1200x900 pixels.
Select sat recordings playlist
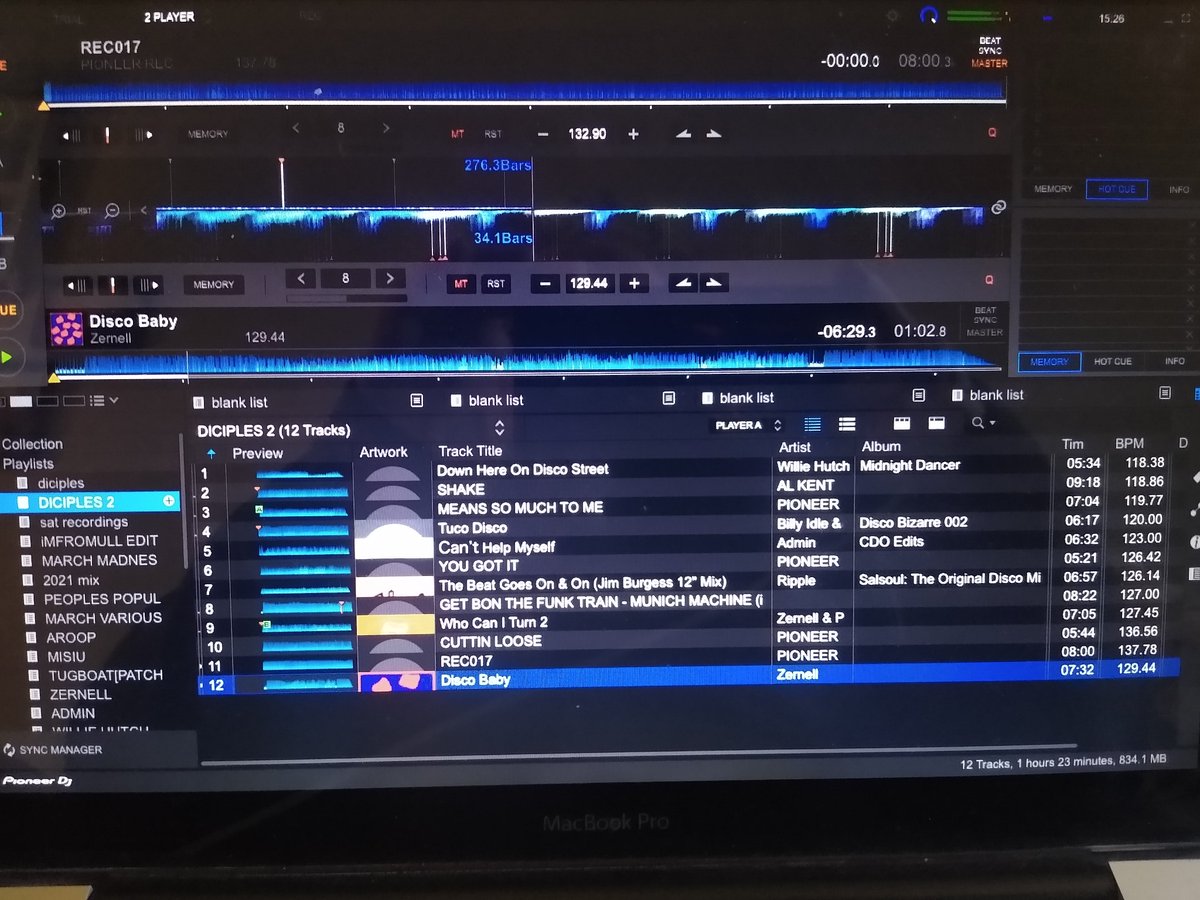84,522
